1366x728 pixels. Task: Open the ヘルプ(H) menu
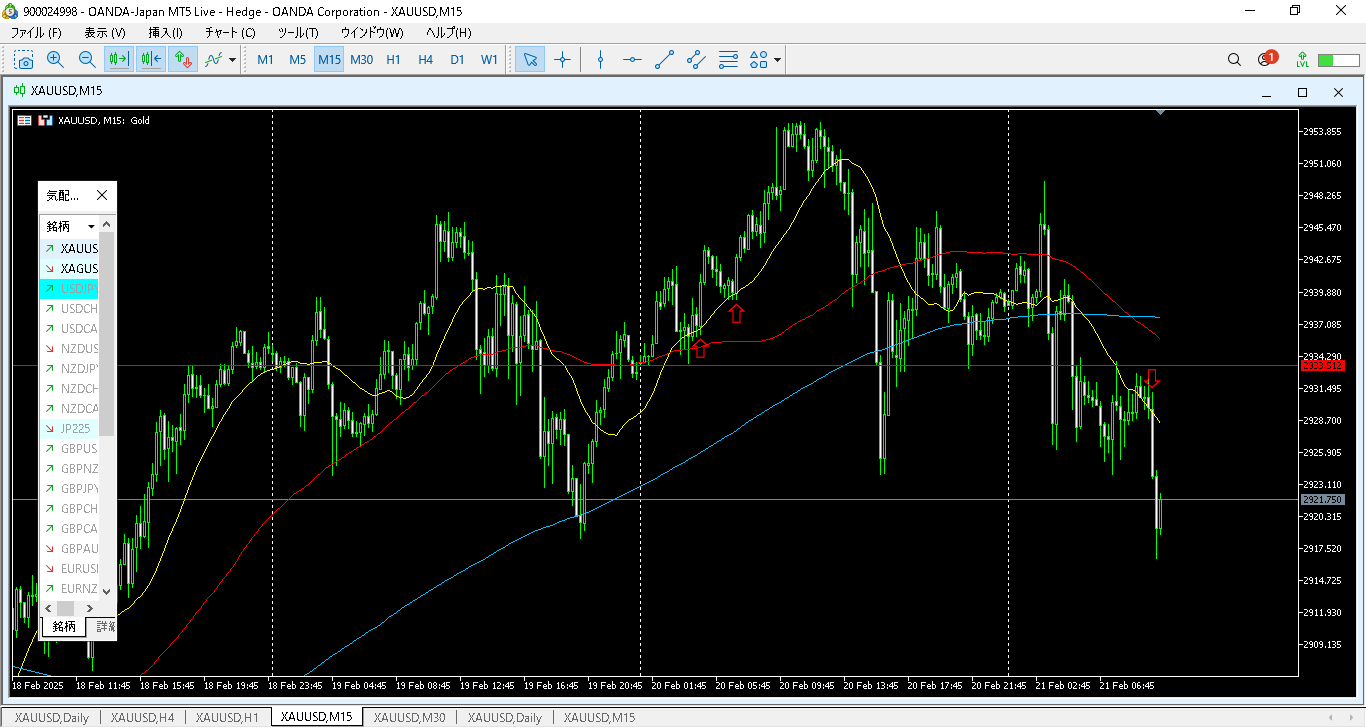(x=449, y=33)
